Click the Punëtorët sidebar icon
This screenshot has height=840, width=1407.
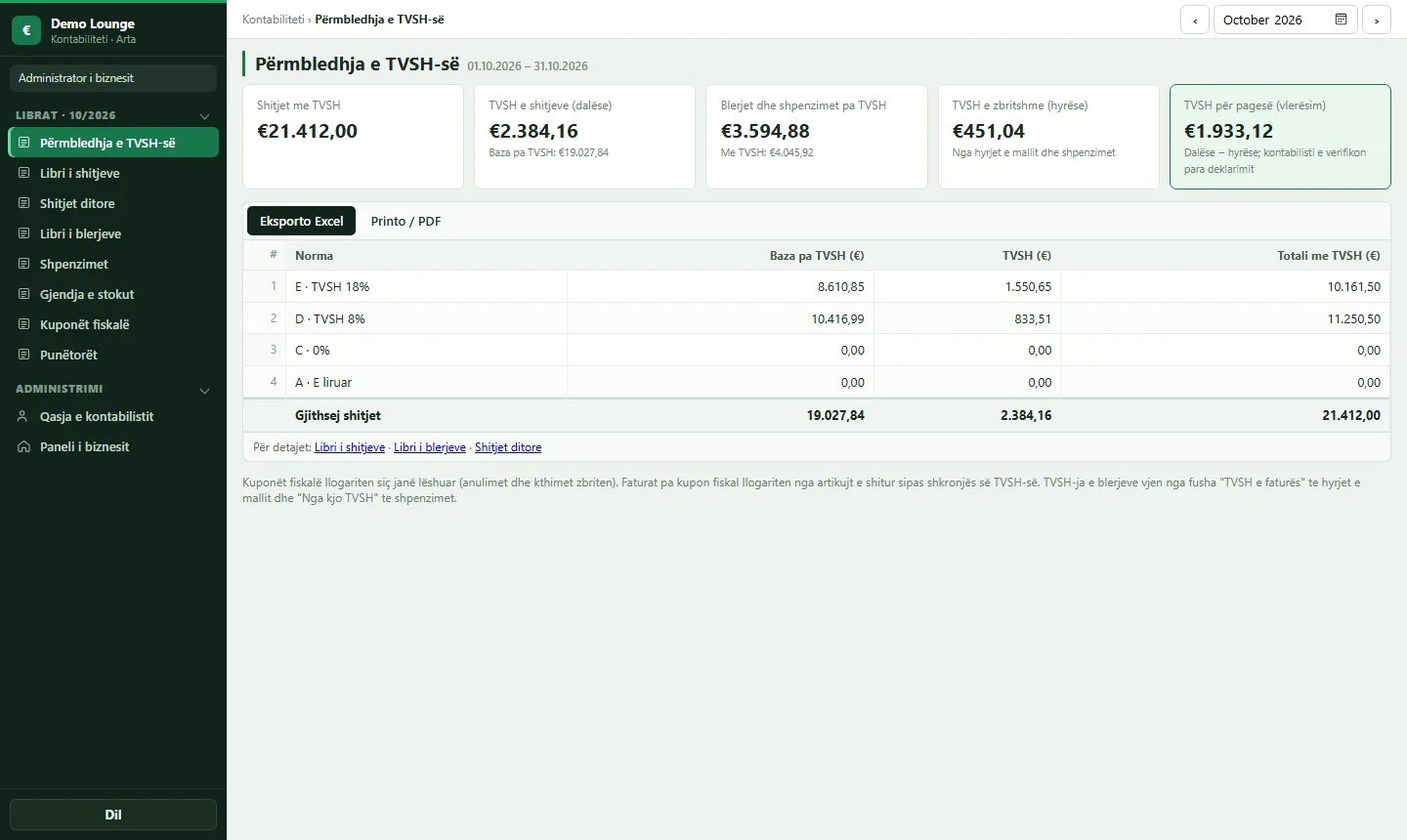(x=24, y=355)
